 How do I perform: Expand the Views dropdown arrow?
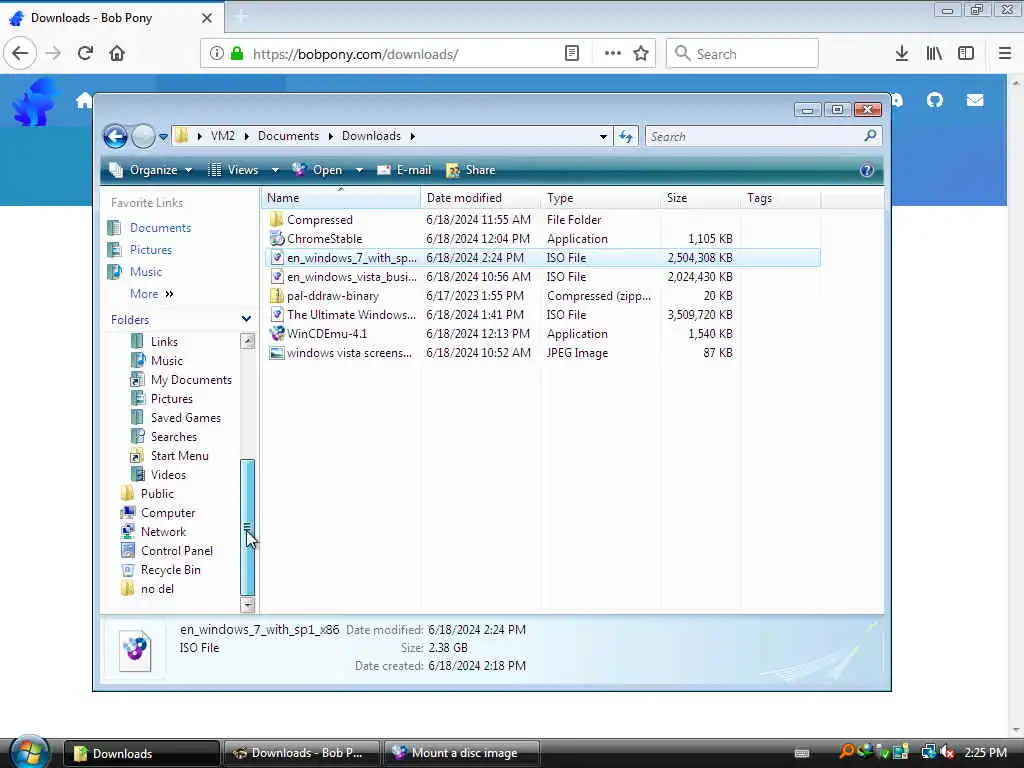[275, 170]
